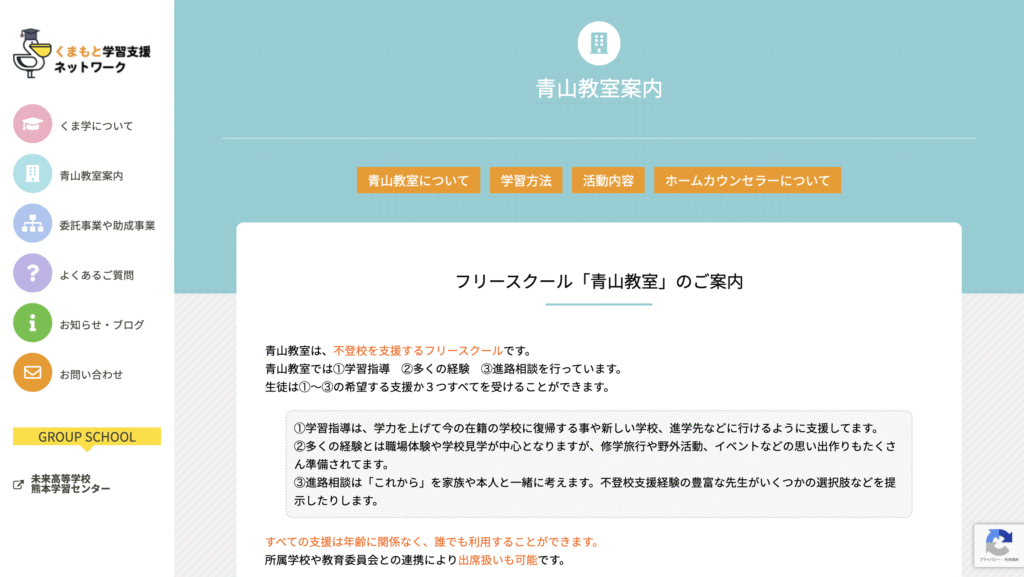1024x577 pixels.
Task: Click the 学習方法 button
Action: coord(526,180)
